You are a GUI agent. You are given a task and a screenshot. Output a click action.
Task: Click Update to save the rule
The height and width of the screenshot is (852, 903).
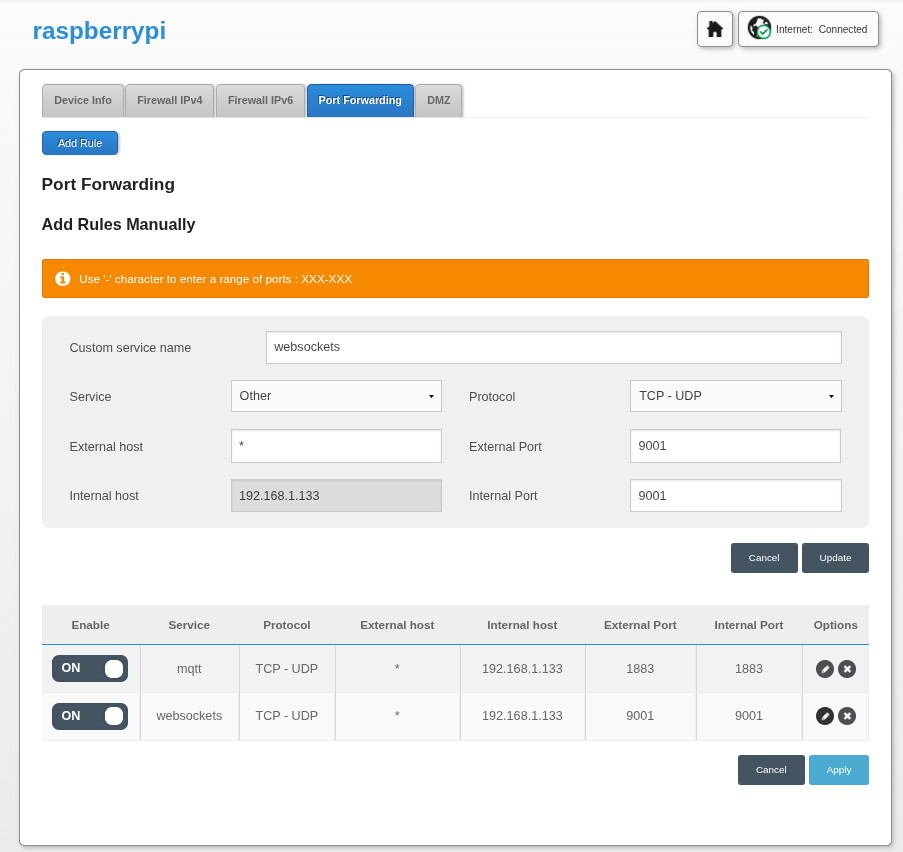[x=835, y=558]
